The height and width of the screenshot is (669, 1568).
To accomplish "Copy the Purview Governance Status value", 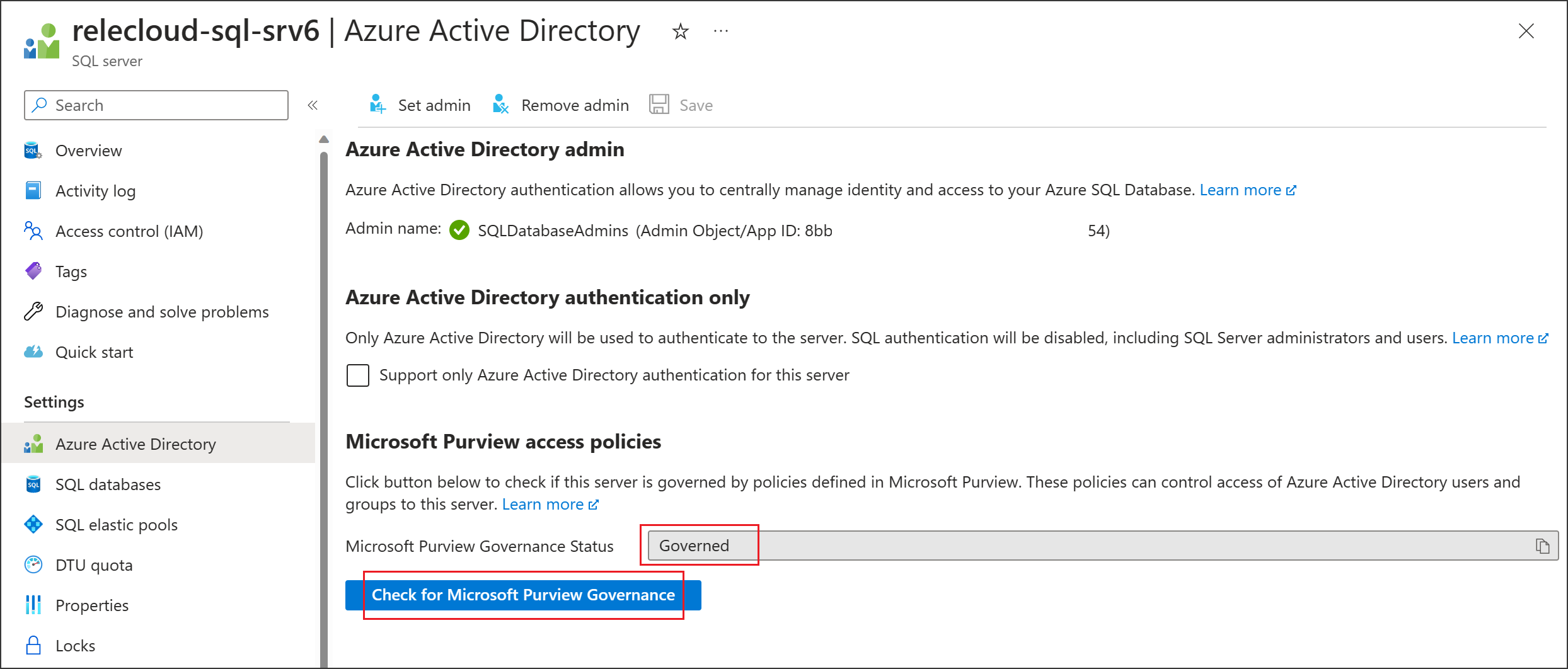I will [x=1542, y=546].
